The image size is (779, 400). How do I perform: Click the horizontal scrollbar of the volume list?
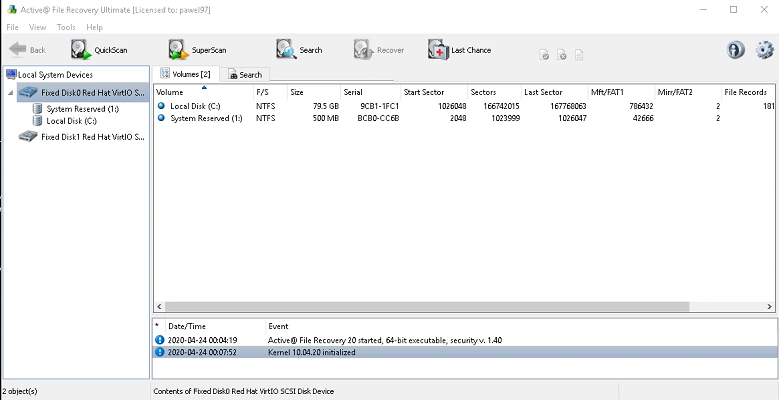(x=400, y=306)
